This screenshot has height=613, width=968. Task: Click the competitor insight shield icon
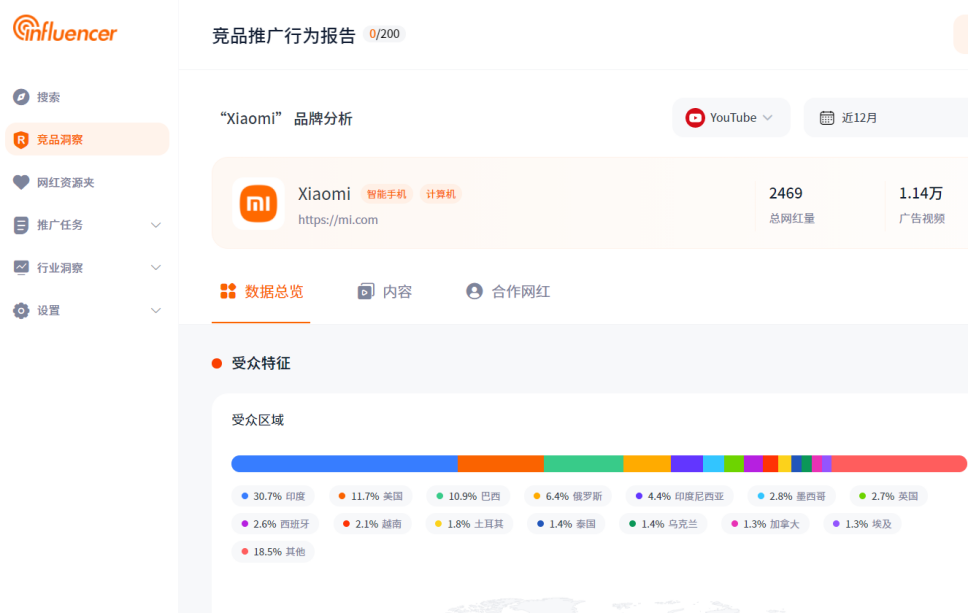click(x=21, y=140)
